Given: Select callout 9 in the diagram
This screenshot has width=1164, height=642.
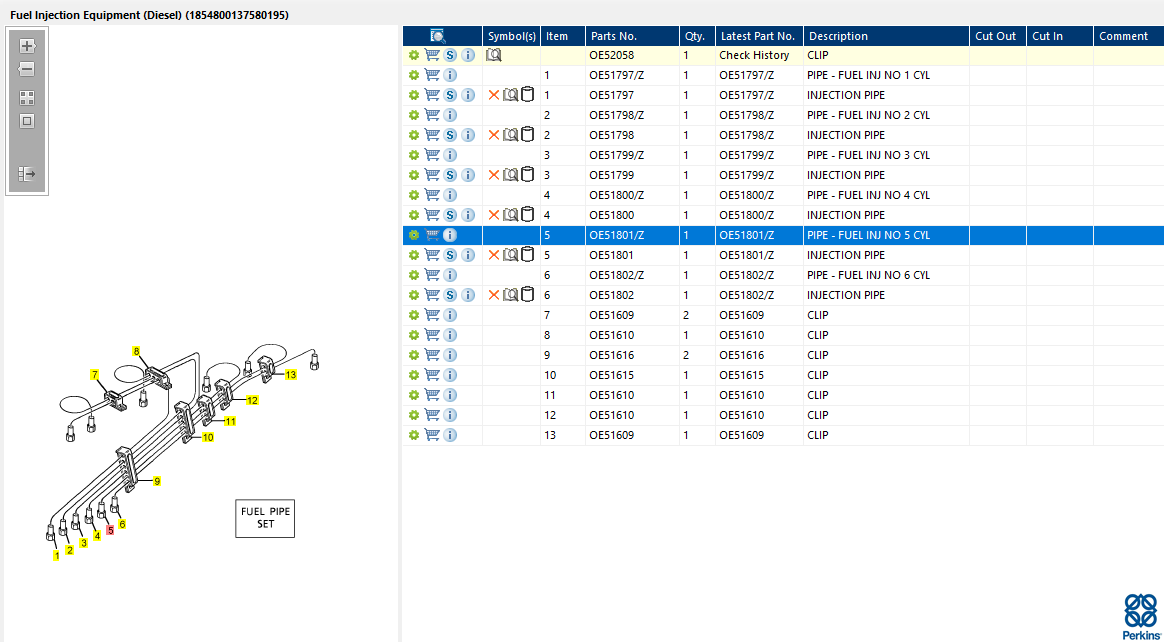Looking at the screenshot, I should click(157, 481).
